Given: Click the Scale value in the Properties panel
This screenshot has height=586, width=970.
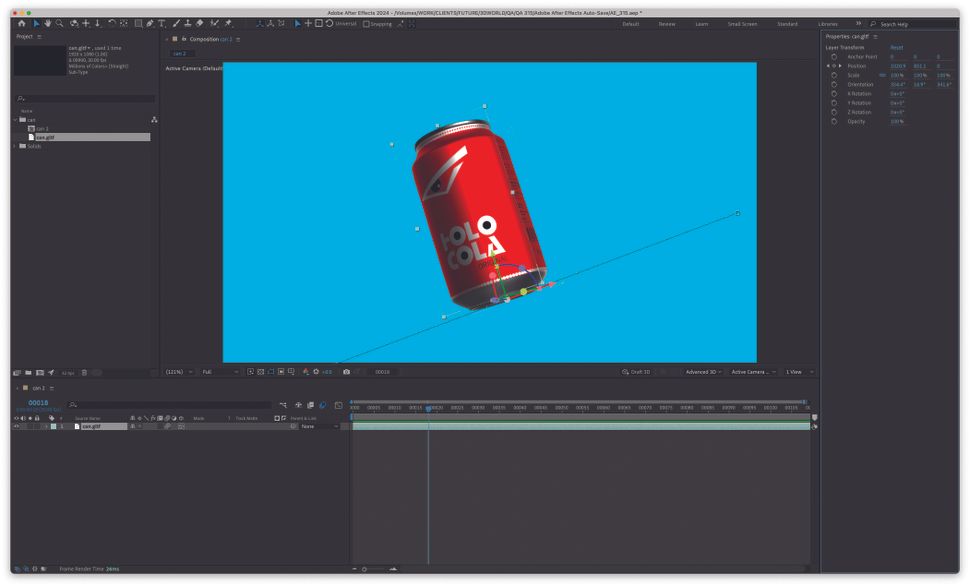Looking at the screenshot, I should point(898,75).
